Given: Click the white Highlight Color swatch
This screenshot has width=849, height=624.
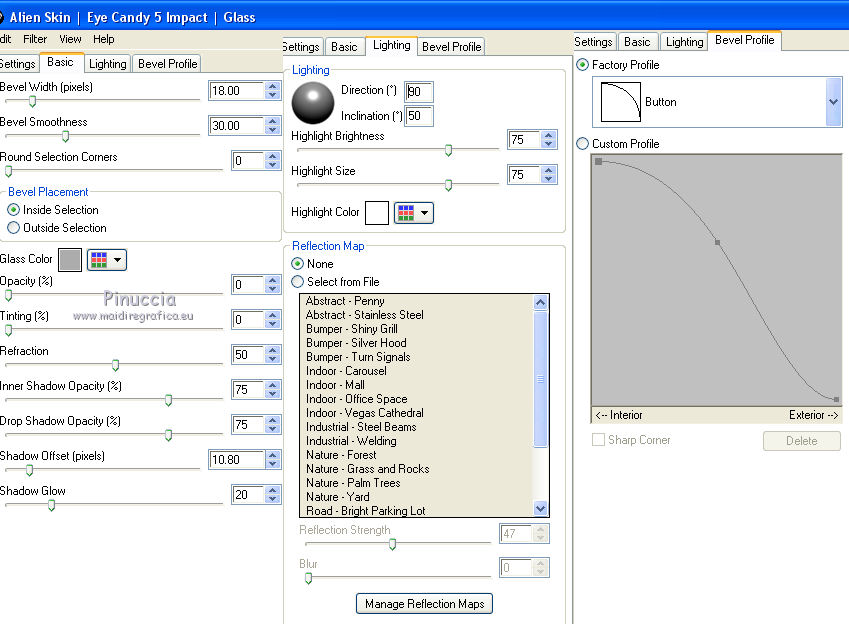Looking at the screenshot, I should tap(377, 213).
